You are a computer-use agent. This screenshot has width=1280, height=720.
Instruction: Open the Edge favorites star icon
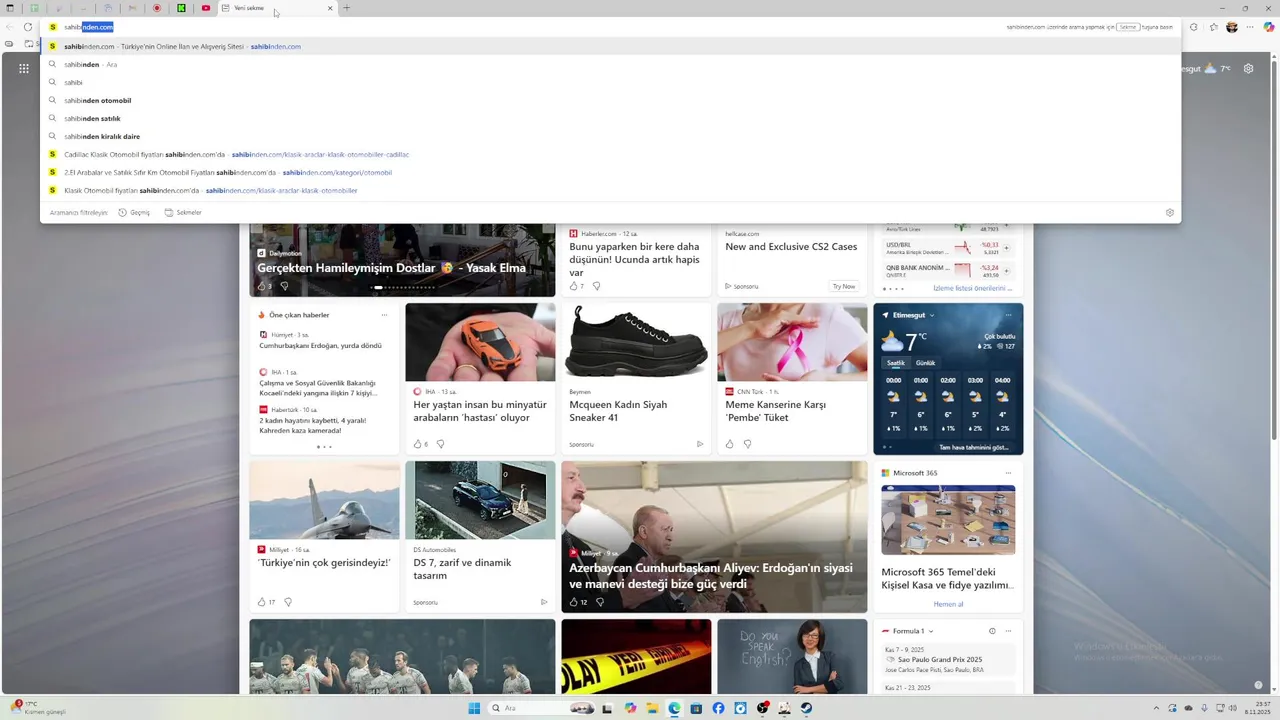(x=1212, y=27)
